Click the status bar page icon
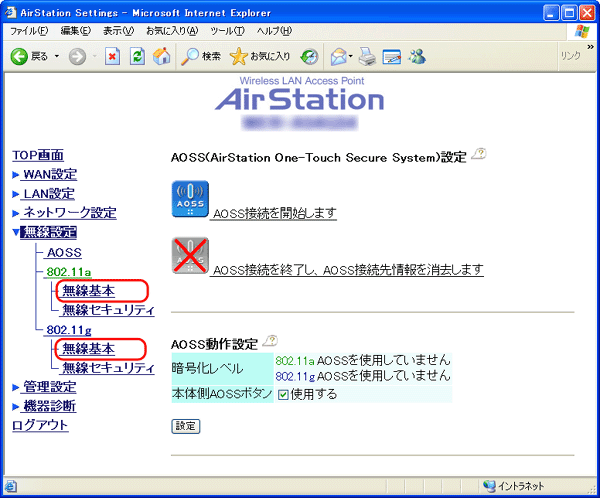Image resolution: width=600 pixels, height=498 pixels. [x=11, y=487]
